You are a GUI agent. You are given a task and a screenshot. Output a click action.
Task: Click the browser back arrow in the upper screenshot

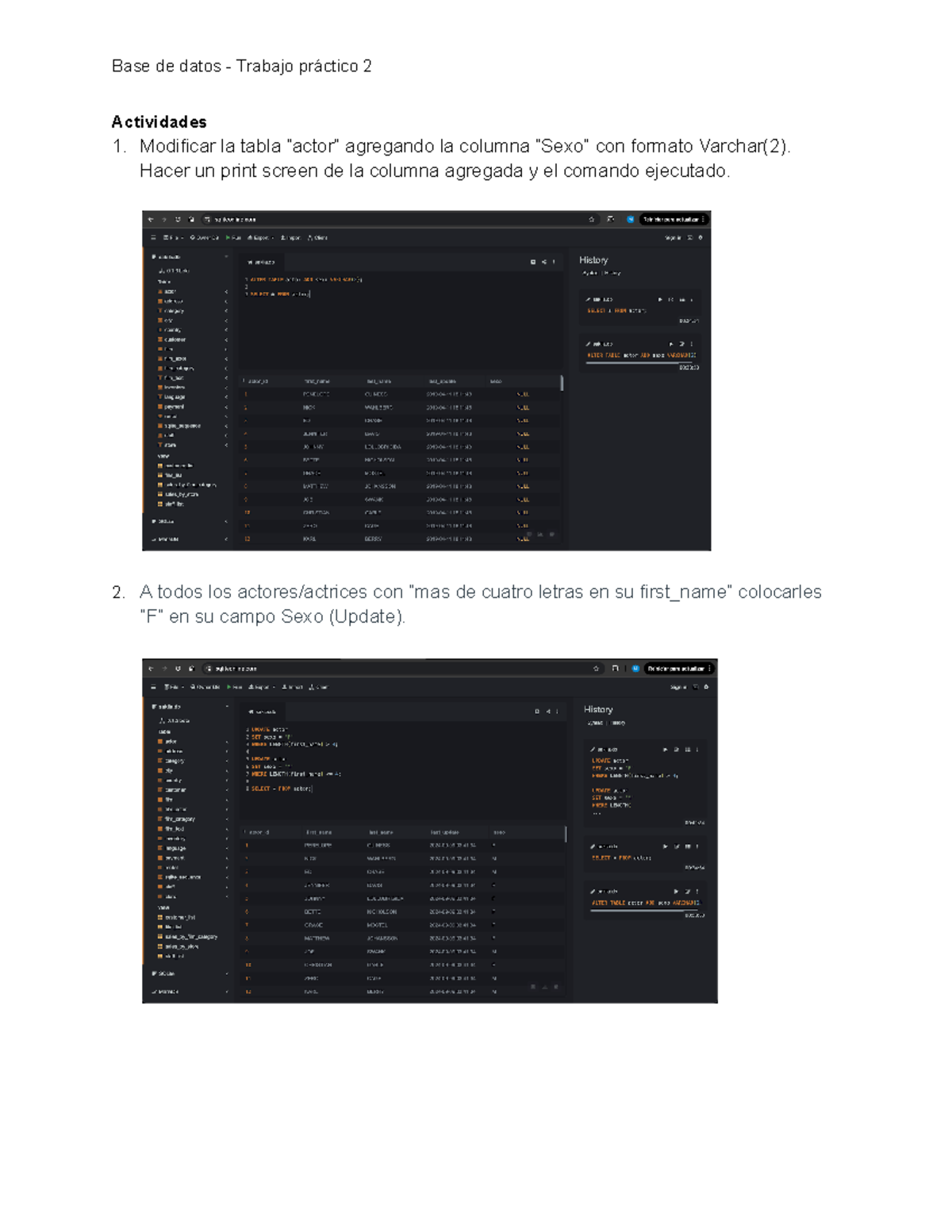click(151, 220)
